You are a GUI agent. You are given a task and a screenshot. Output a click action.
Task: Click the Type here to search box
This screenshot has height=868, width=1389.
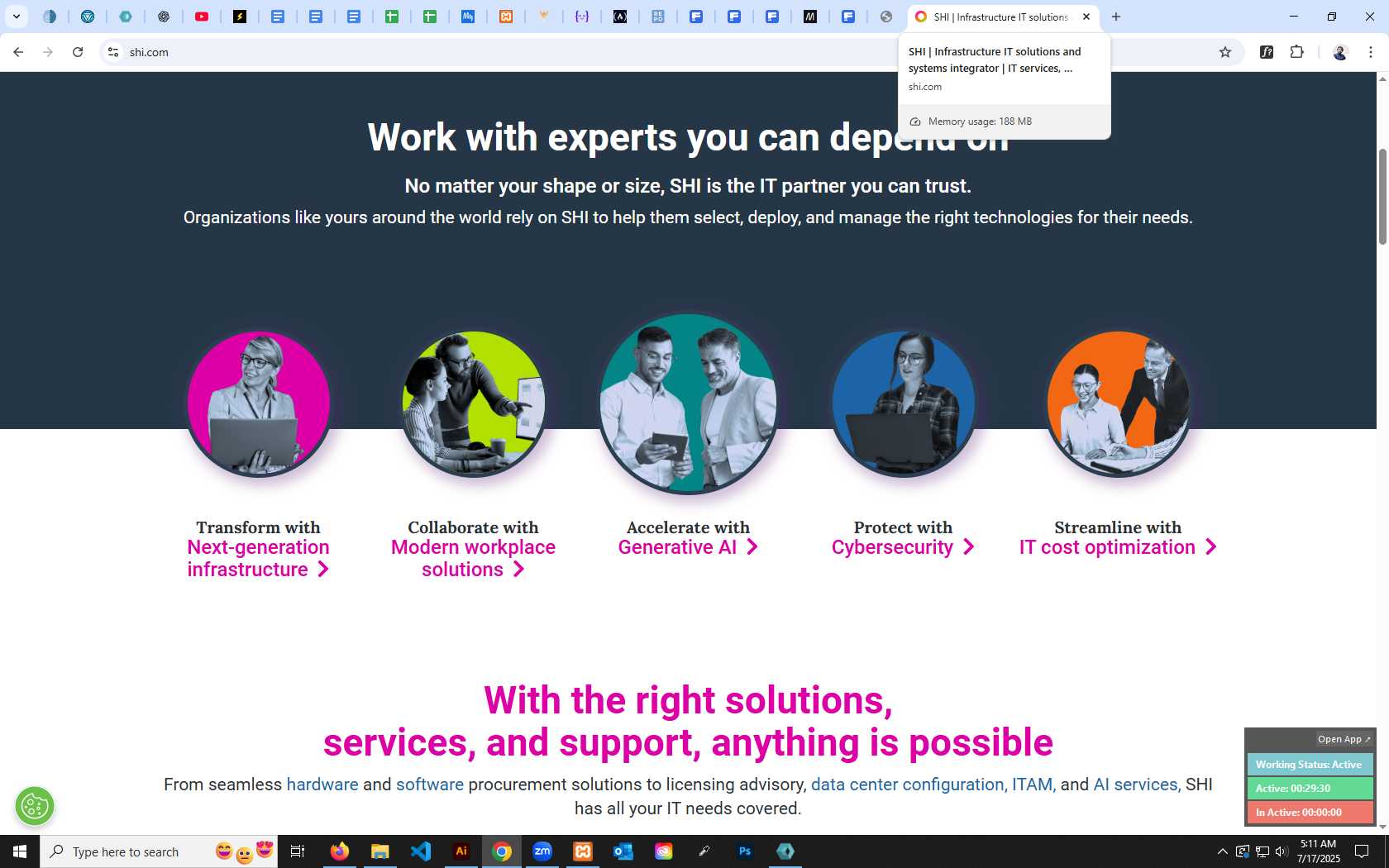[159, 851]
